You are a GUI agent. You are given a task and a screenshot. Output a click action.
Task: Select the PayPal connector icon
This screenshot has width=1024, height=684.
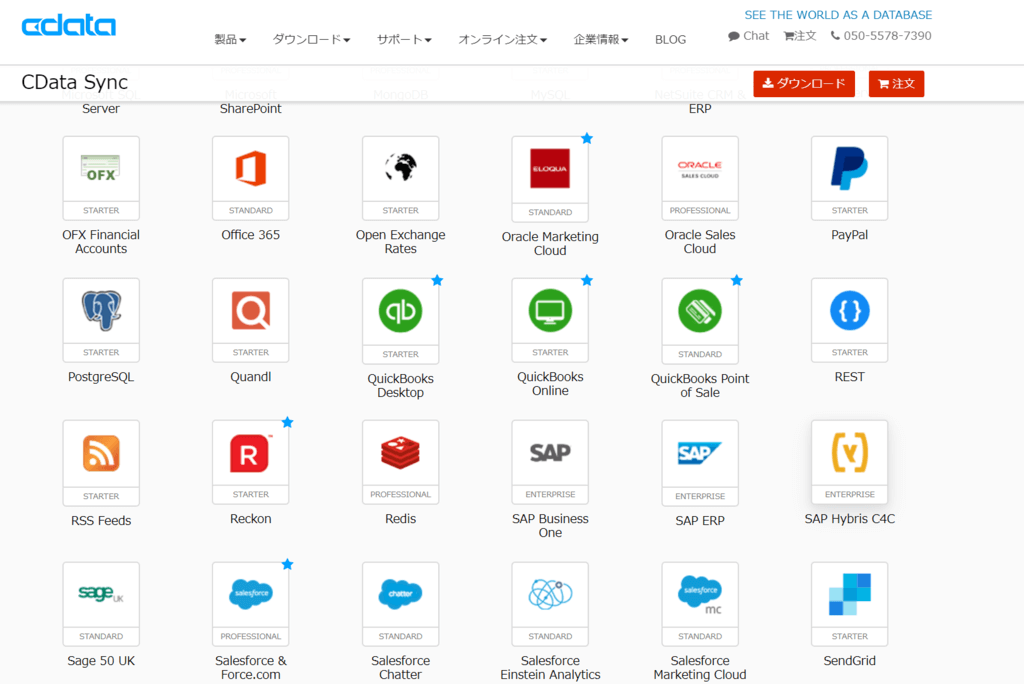[x=850, y=169]
